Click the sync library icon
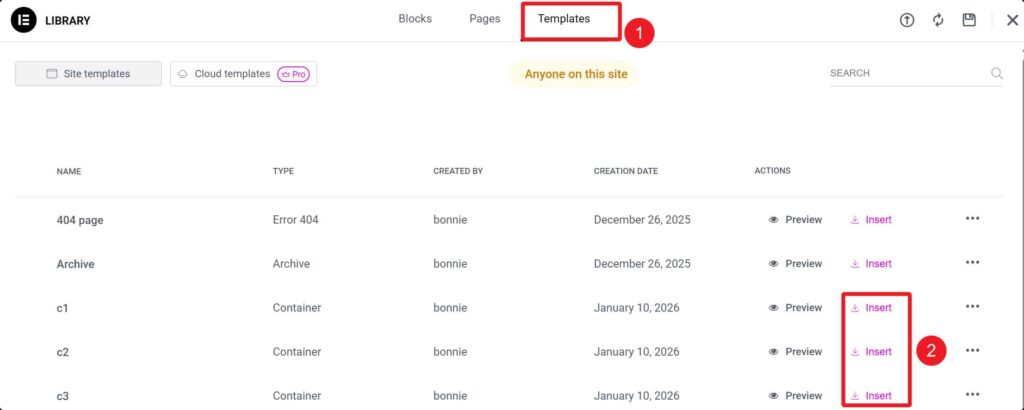The width and height of the screenshot is (1024, 410). click(938, 20)
